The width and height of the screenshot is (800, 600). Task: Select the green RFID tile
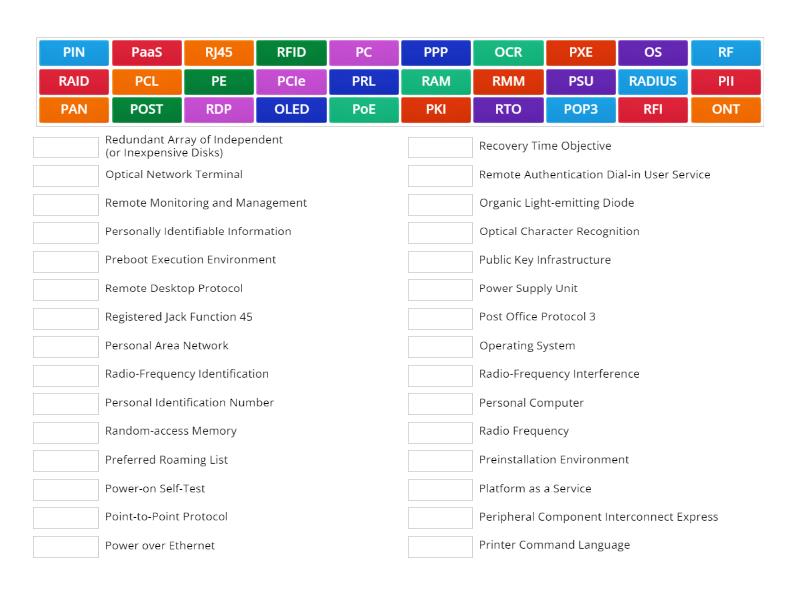pos(291,53)
